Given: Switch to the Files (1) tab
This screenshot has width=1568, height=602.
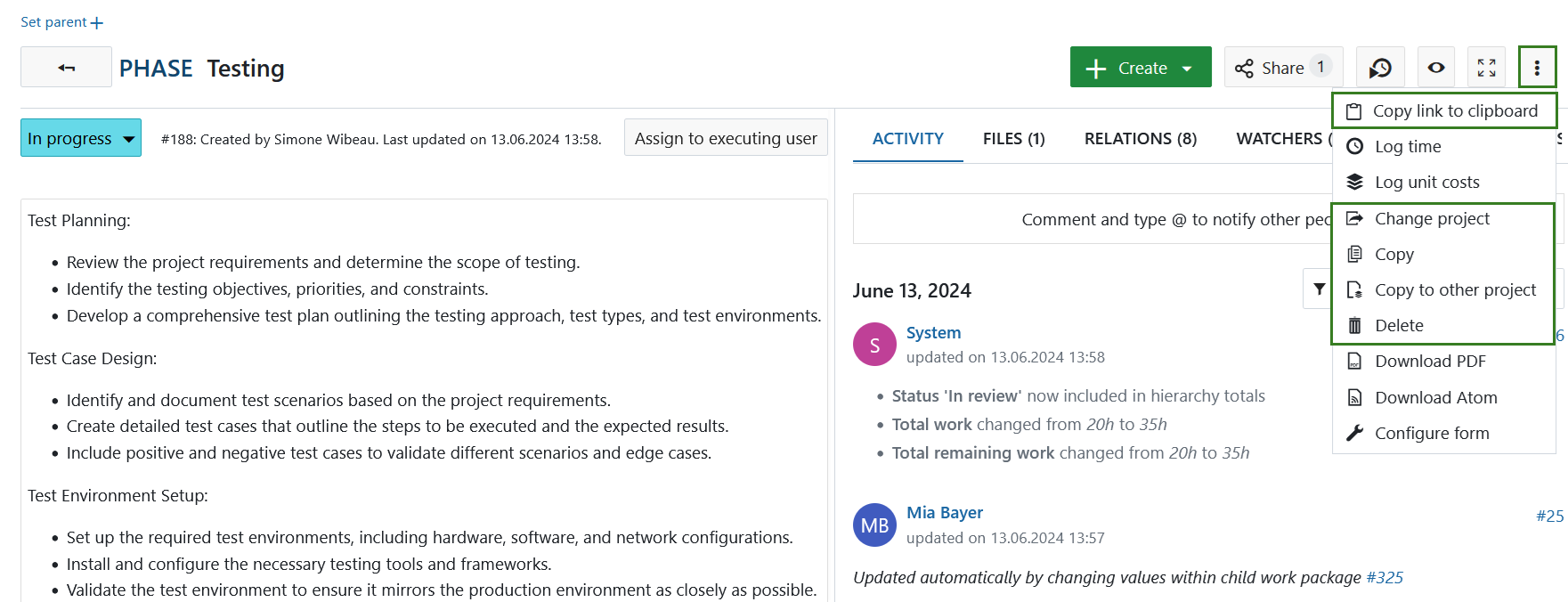Looking at the screenshot, I should point(1013,139).
